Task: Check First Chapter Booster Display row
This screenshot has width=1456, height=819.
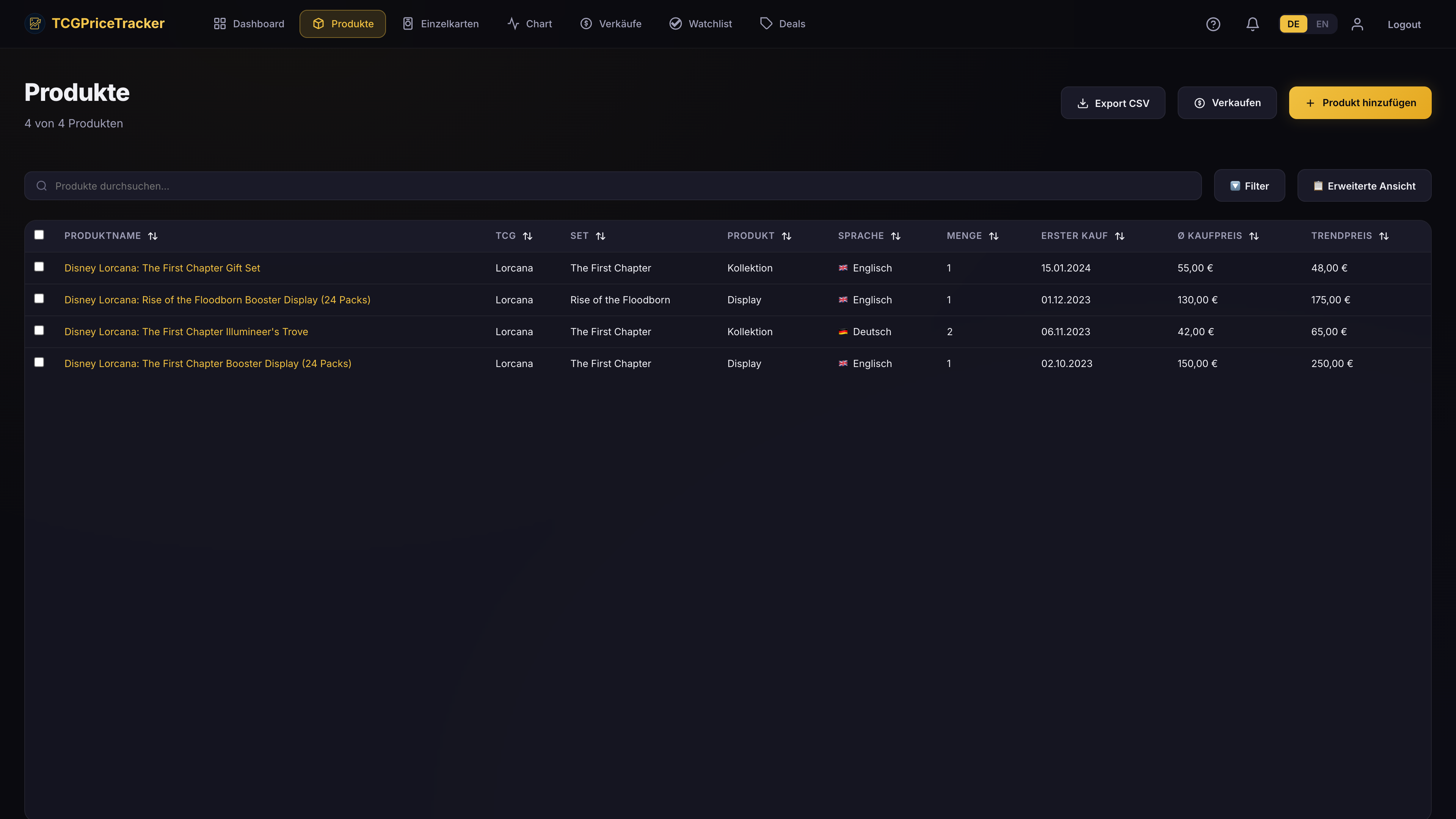Action: [39, 362]
